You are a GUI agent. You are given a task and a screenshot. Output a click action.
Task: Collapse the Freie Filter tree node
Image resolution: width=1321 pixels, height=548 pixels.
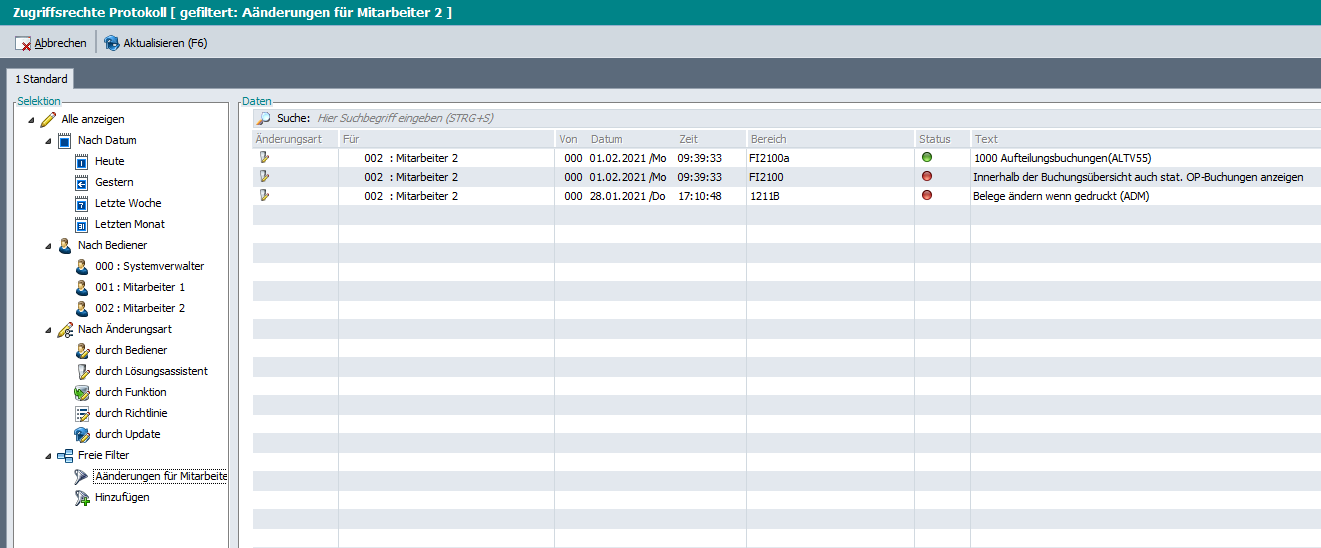pyautogui.click(x=48, y=456)
